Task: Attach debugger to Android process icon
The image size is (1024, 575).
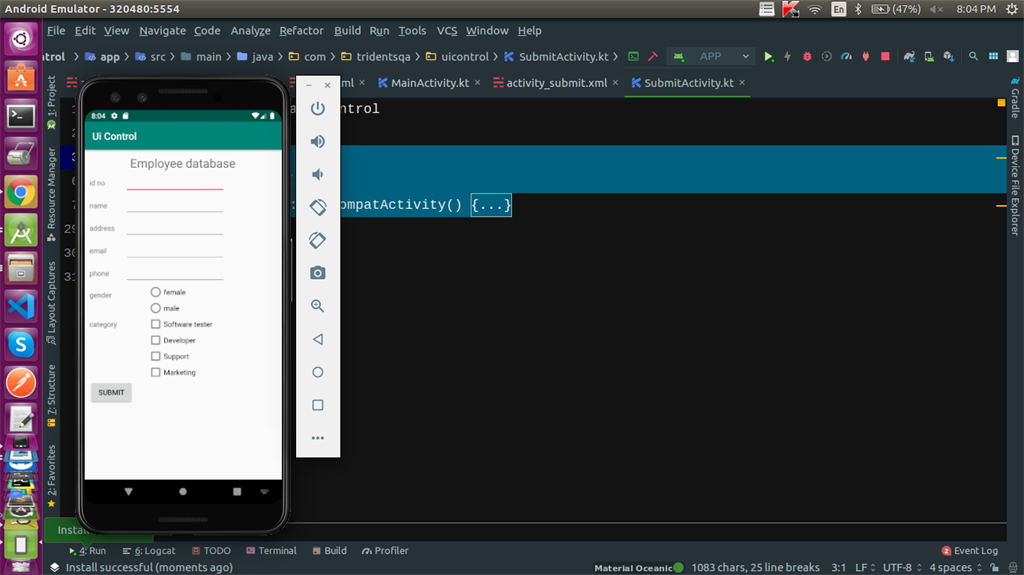Action: coord(866,57)
